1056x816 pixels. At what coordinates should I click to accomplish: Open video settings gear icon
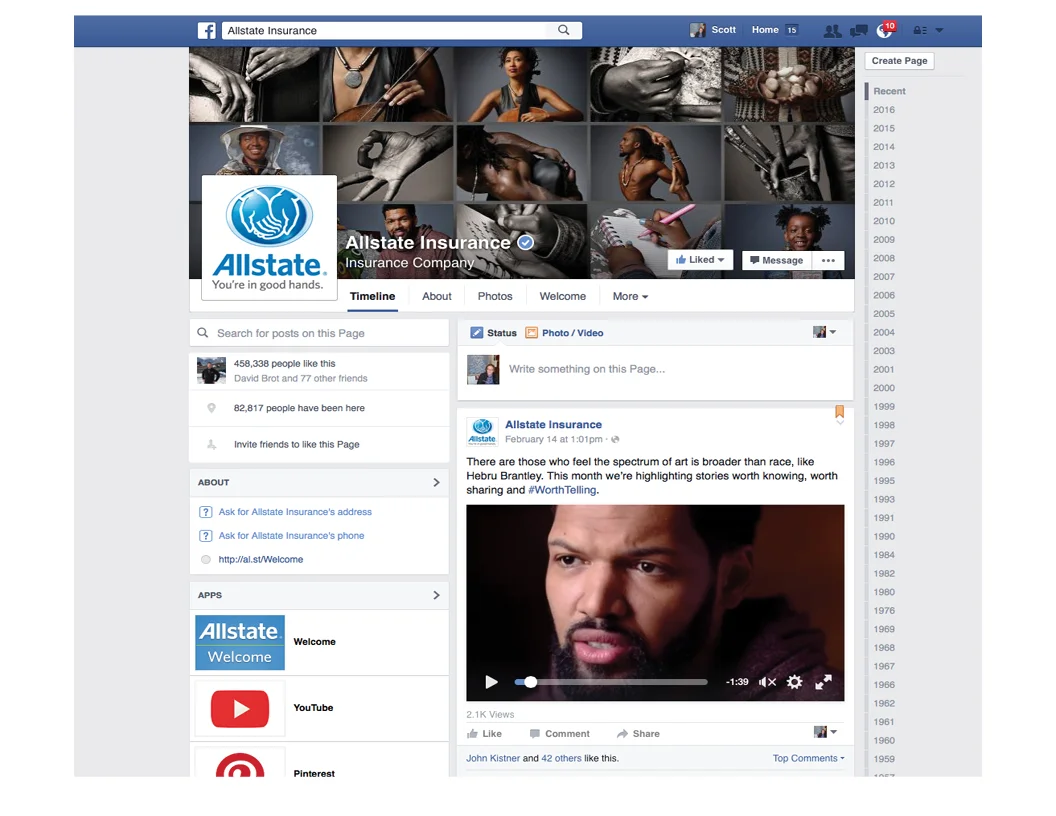[x=795, y=682]
